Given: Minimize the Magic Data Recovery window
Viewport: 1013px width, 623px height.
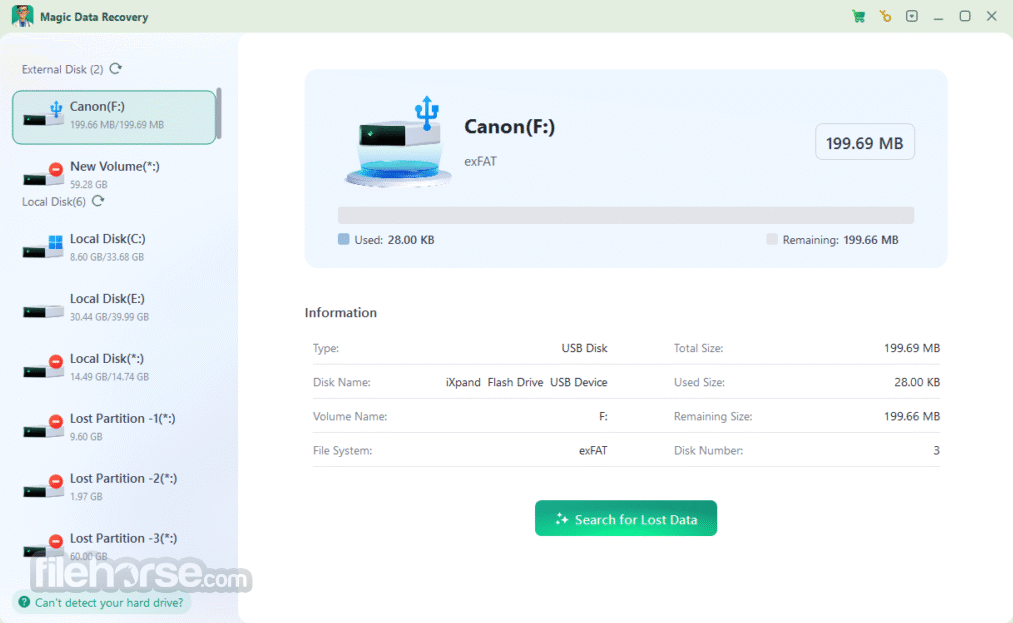Looking at the screenshot, I should [938, 17].
